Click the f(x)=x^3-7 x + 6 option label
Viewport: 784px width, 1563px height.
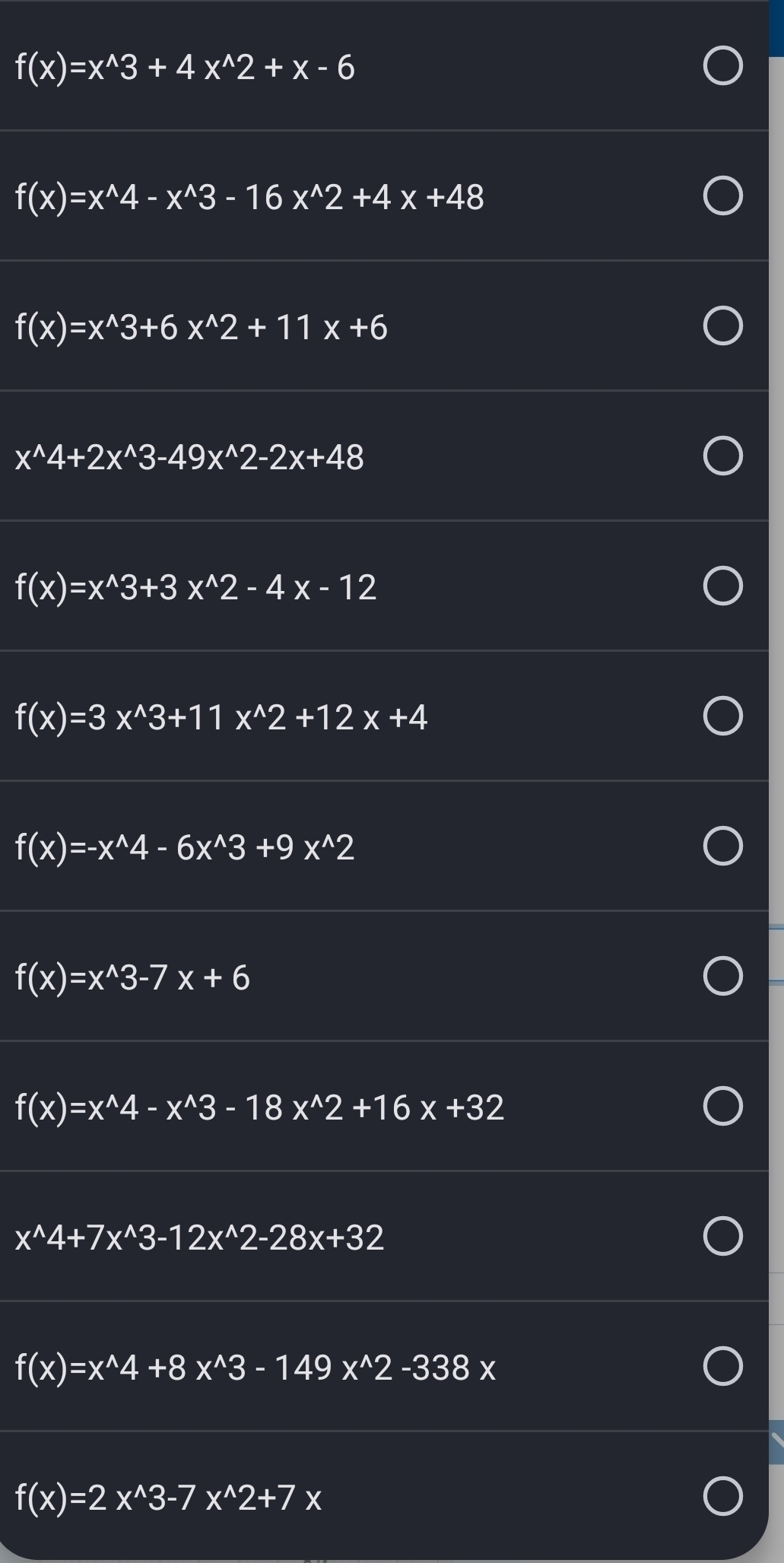click(132, 977)
